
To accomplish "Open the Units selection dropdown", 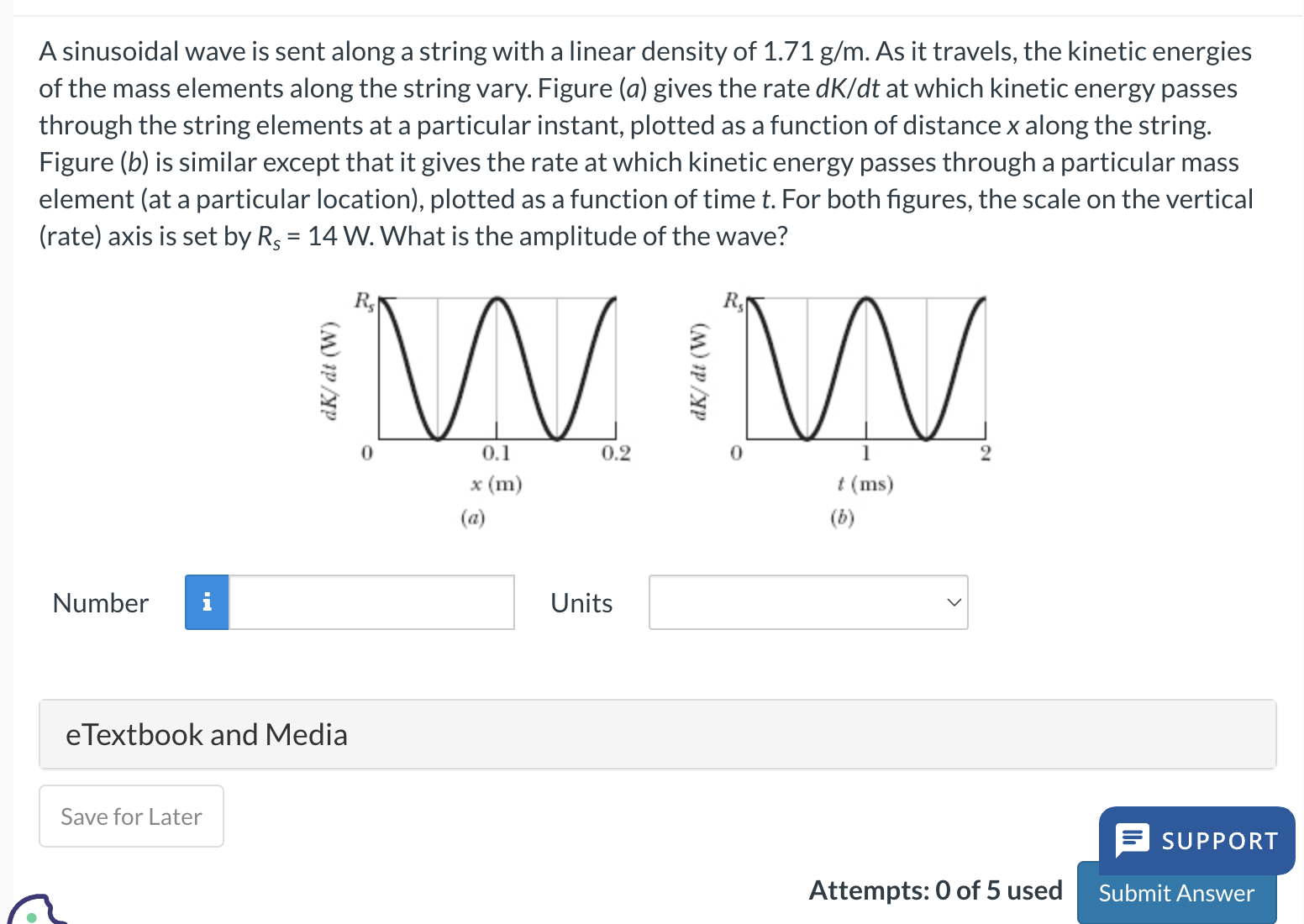I will (807, 602).
